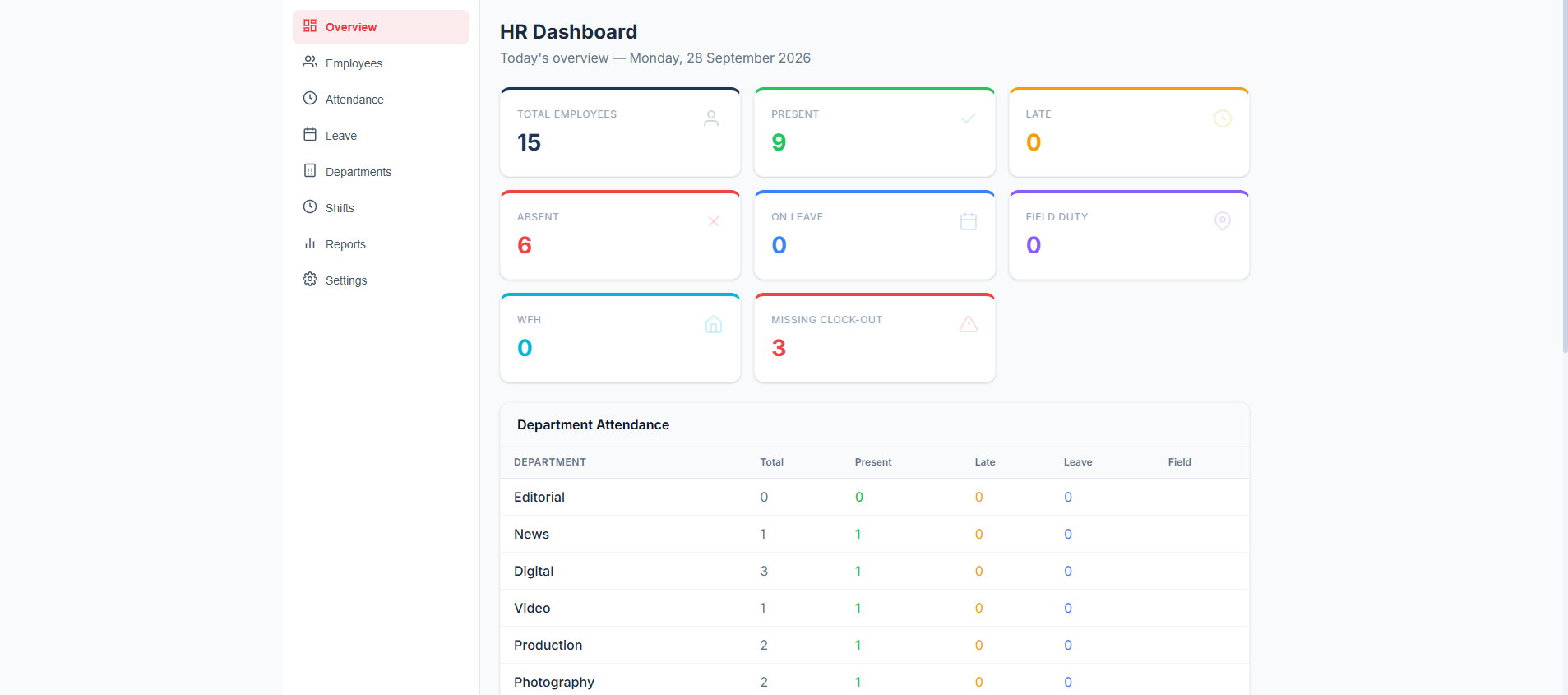Click the Present column header

(x=873, y=462)
